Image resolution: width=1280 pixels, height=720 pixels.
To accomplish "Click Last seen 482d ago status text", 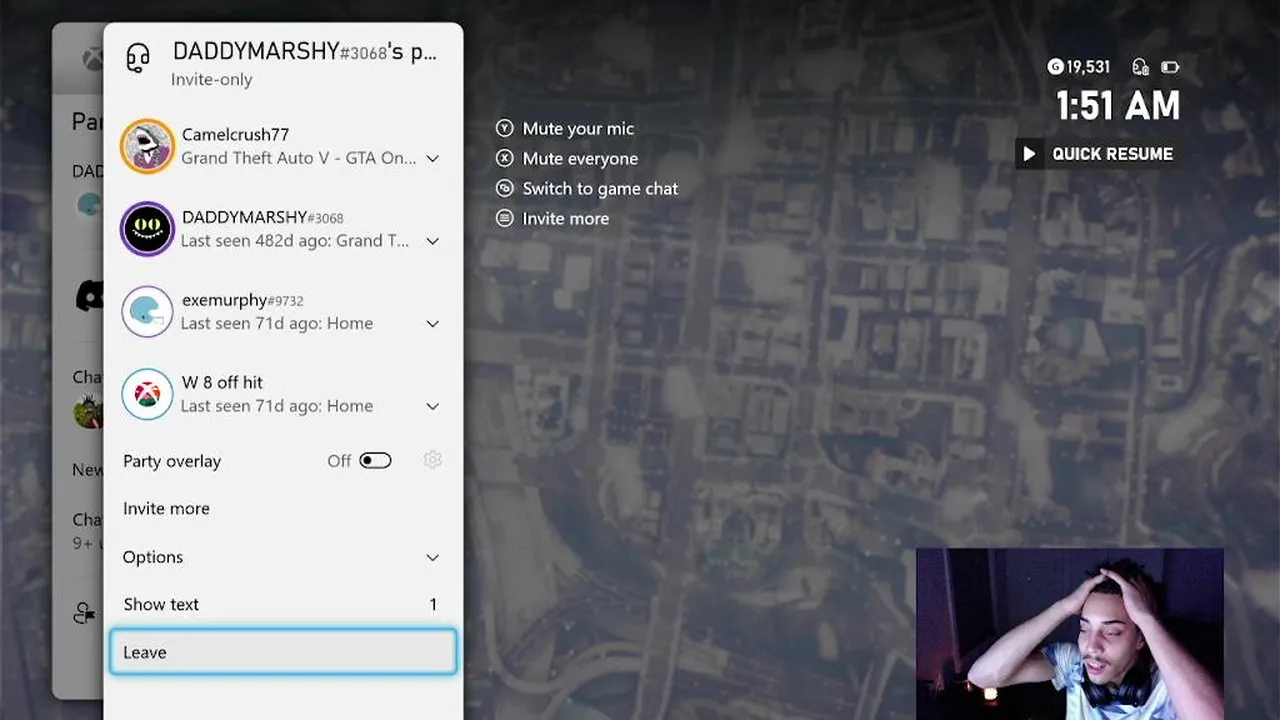I will pyautogui.click(x=294, y=241).
